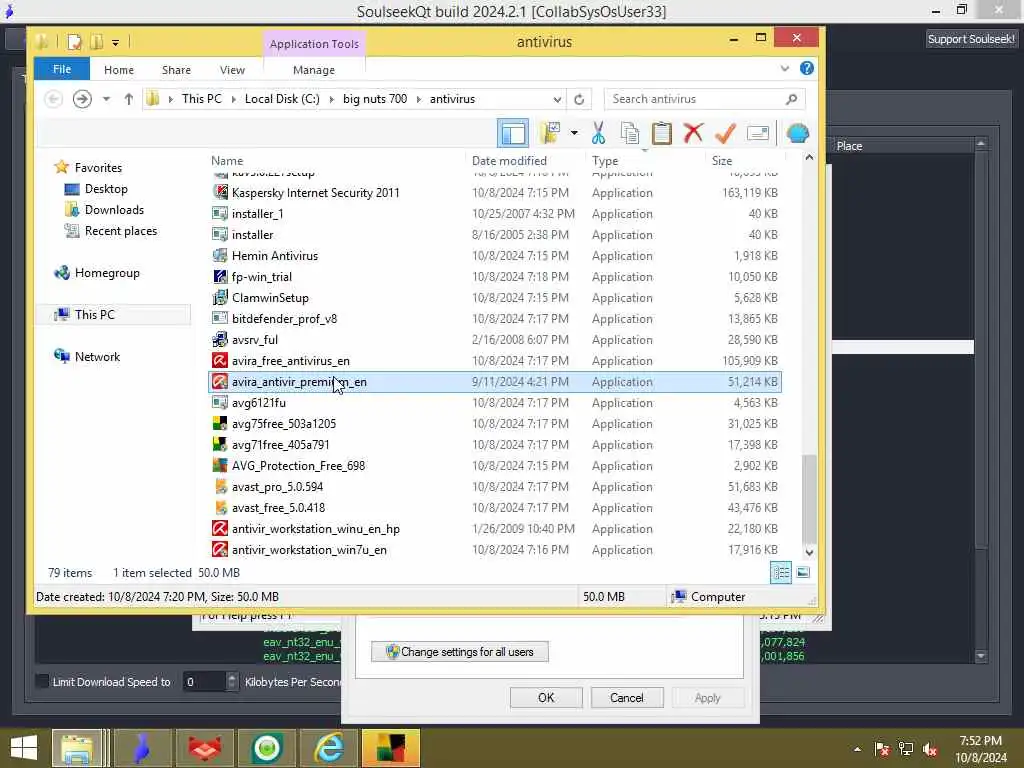
Task: Go back with the back arrow
Action: pyautogui.click(x=54, y=99)
